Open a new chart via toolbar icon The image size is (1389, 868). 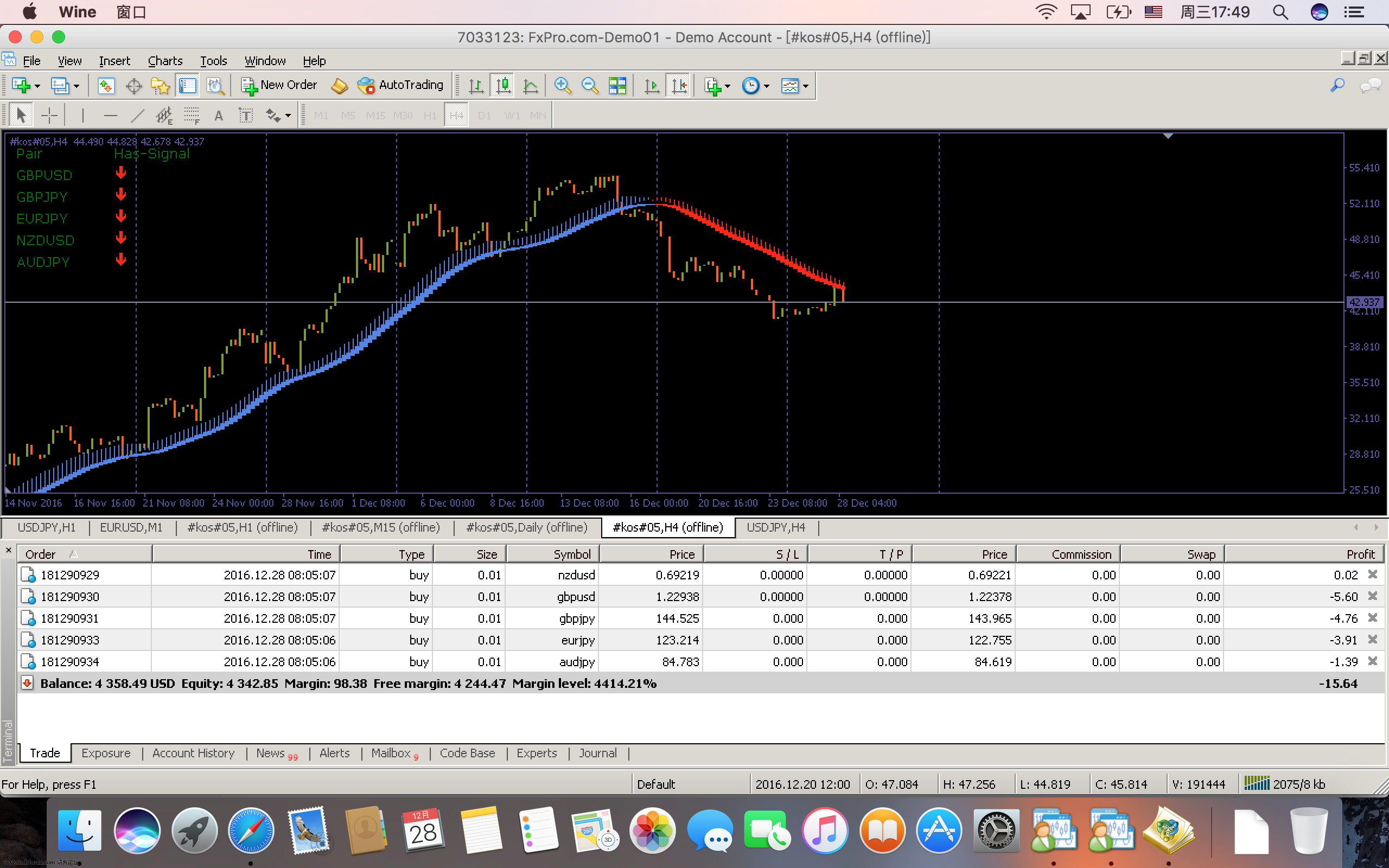click(21, 86)
